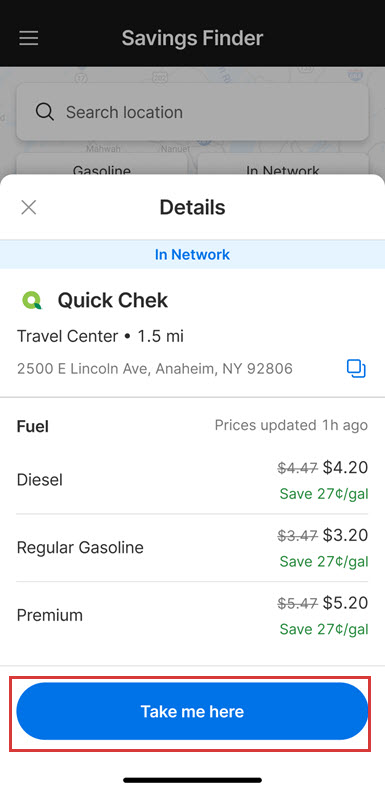
Task: Tap the Quick Chek logo icon
Action: pos(32,301)
